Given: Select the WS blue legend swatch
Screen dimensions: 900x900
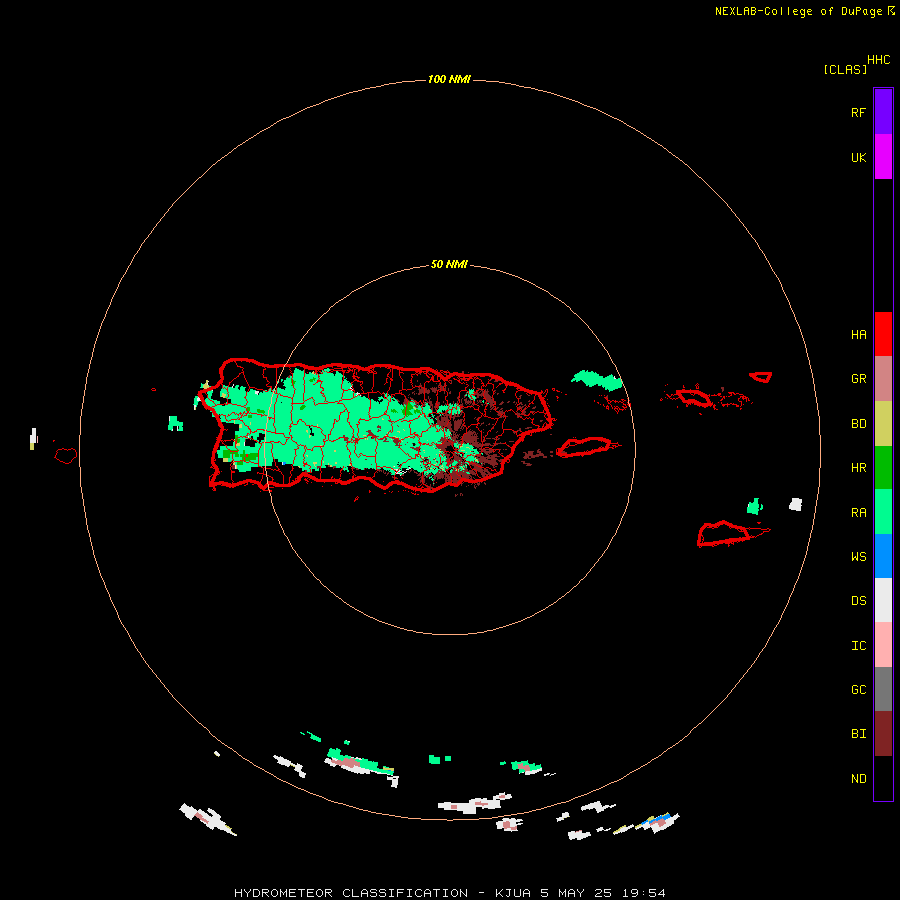Looking at the screenshot, I should click(x=883, y=556).
